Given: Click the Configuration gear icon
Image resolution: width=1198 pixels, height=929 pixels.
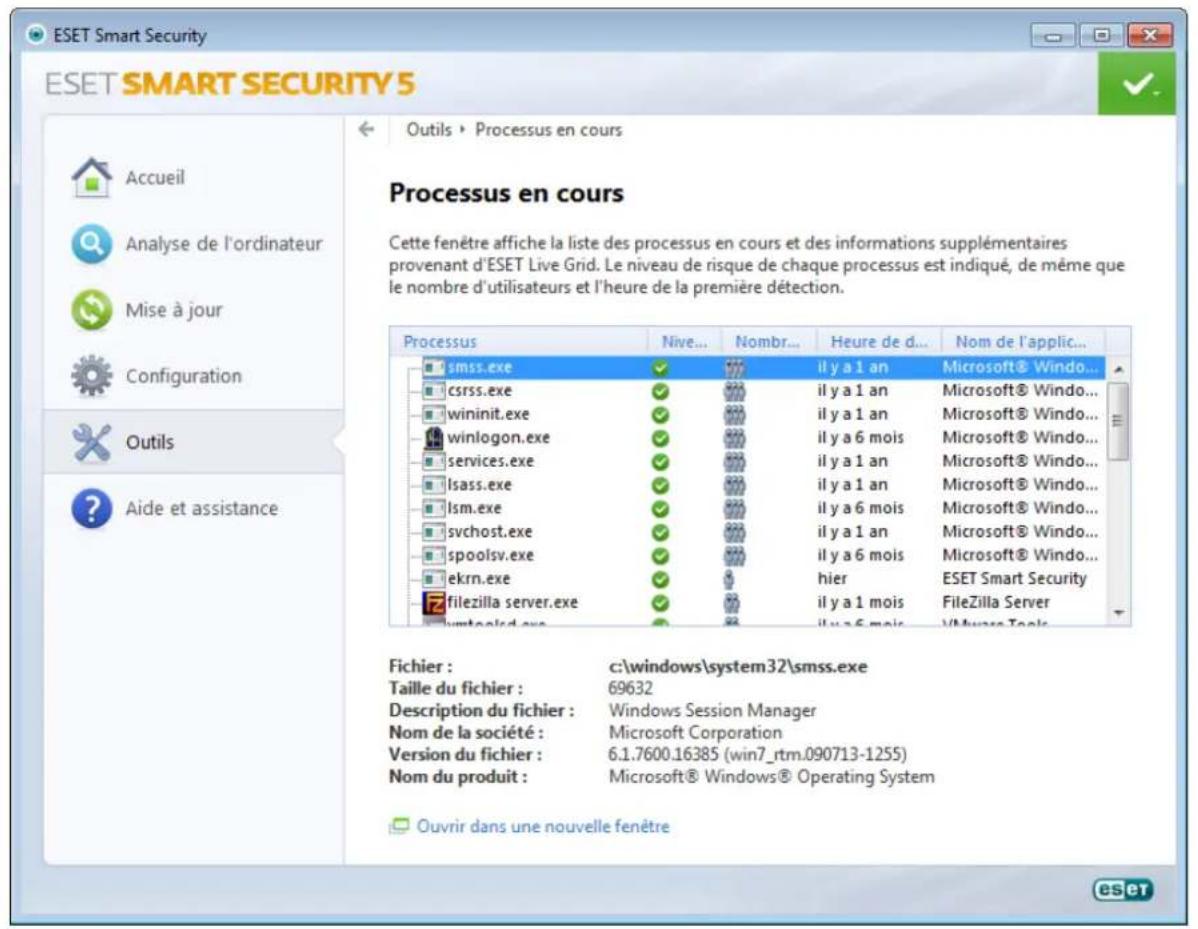Looking at the screenshot, I should (92, 376).
